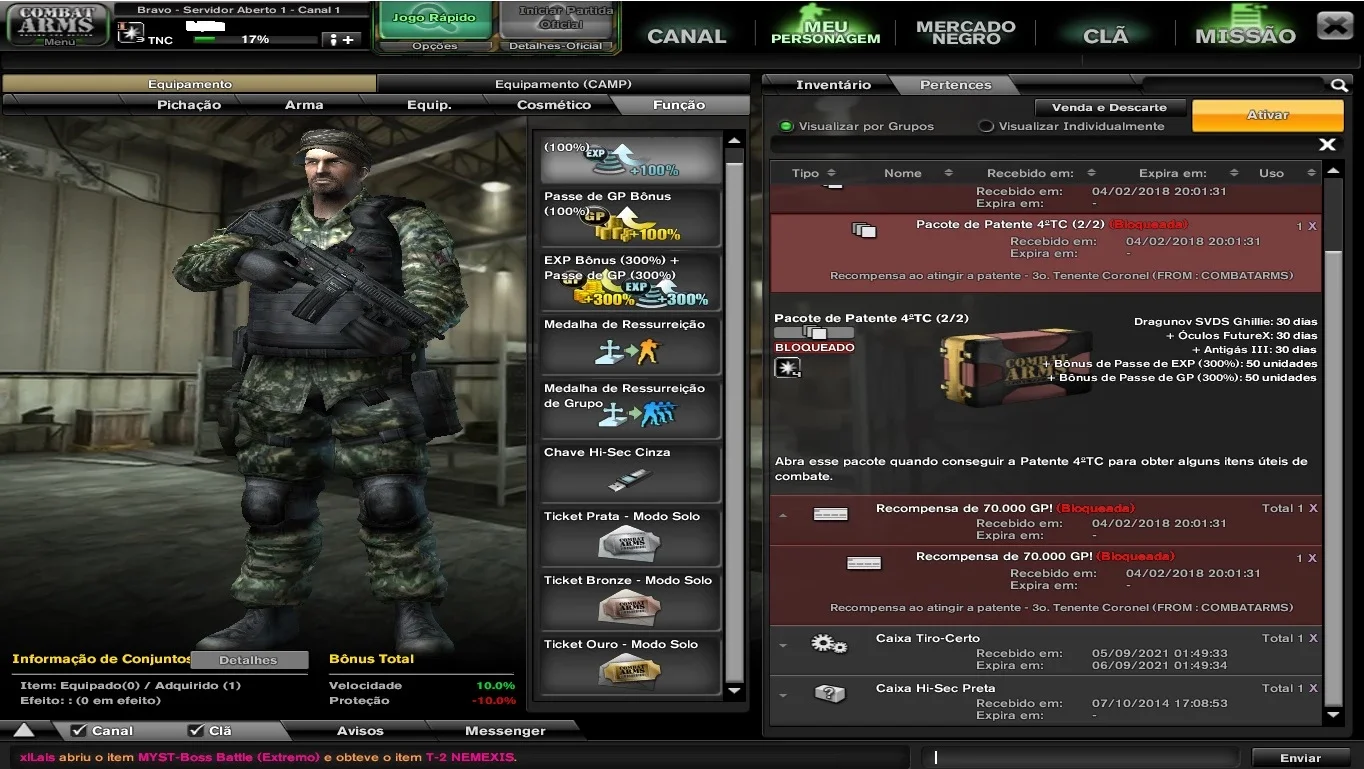
Task: Open the Pertences tab
Action: coord(955,85)
